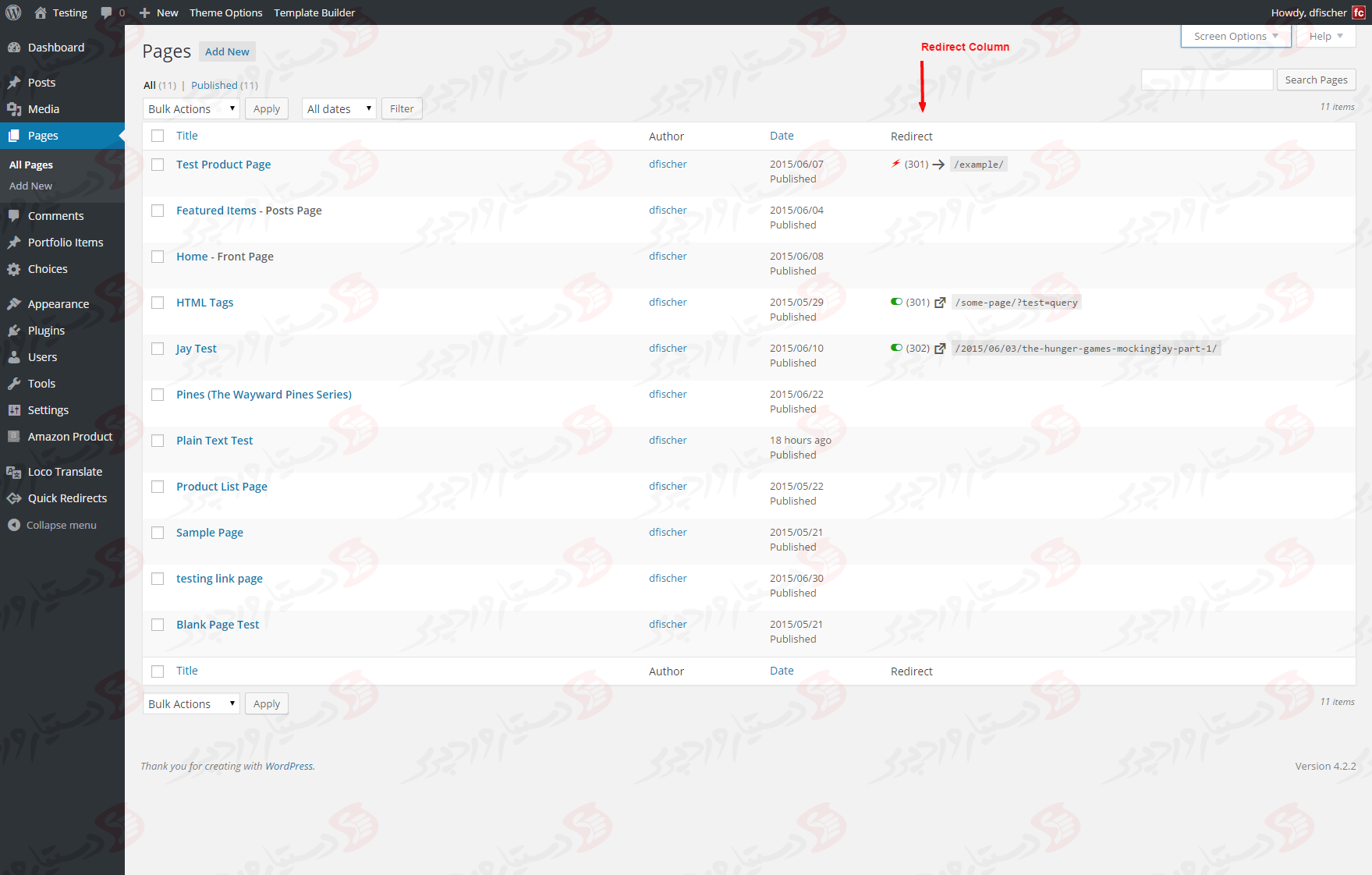Click the Add New button
Viewport: 1372px width, 875px height.
click(x=227, y=51)
